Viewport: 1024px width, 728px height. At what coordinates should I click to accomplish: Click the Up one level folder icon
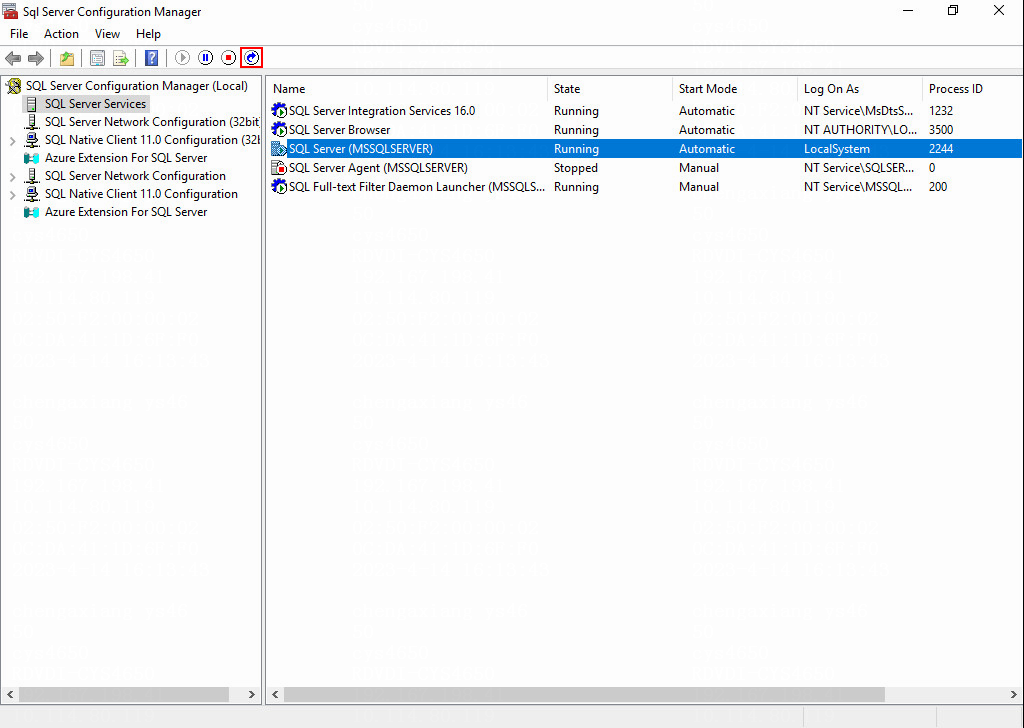click(67, 58)
